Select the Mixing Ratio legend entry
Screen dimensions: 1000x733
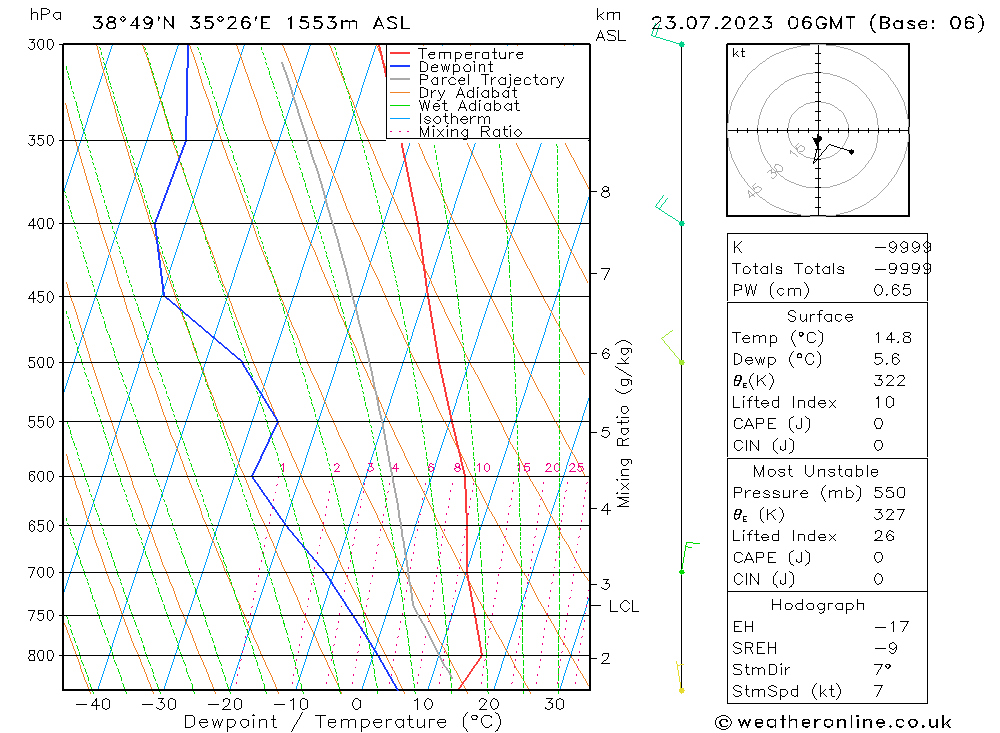point(470,132)
